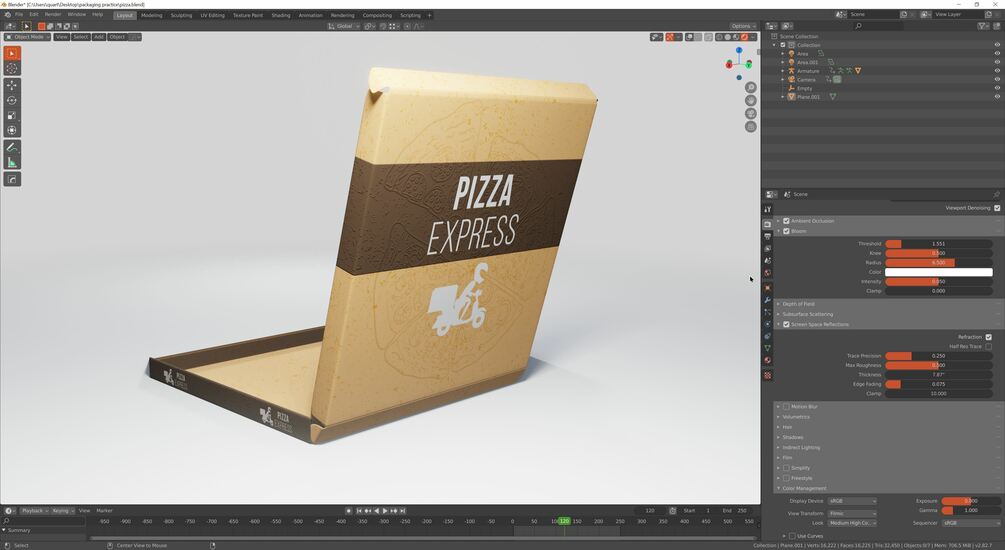Screen dimensions: 1005x550
Task: Play animation in timeline
Action: click(385, 511)
